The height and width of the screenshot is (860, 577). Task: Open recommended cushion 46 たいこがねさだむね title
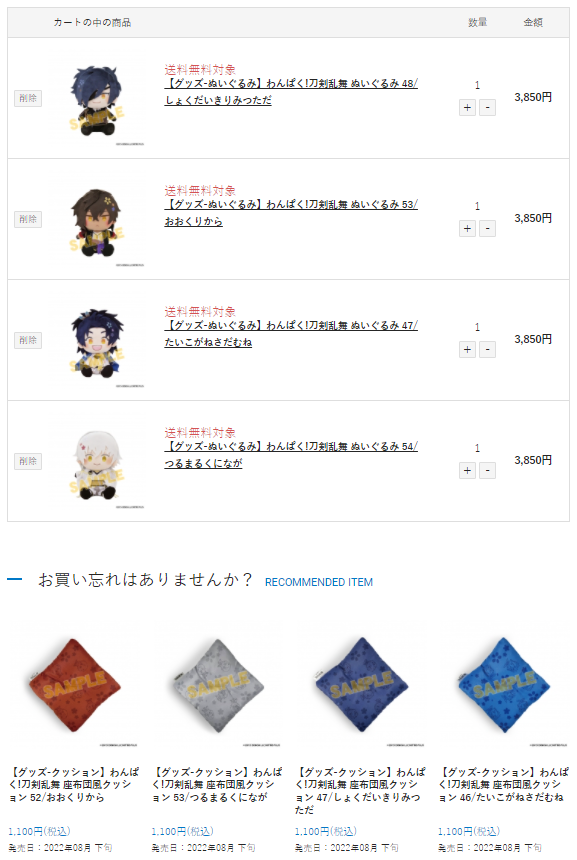point(503,784)
